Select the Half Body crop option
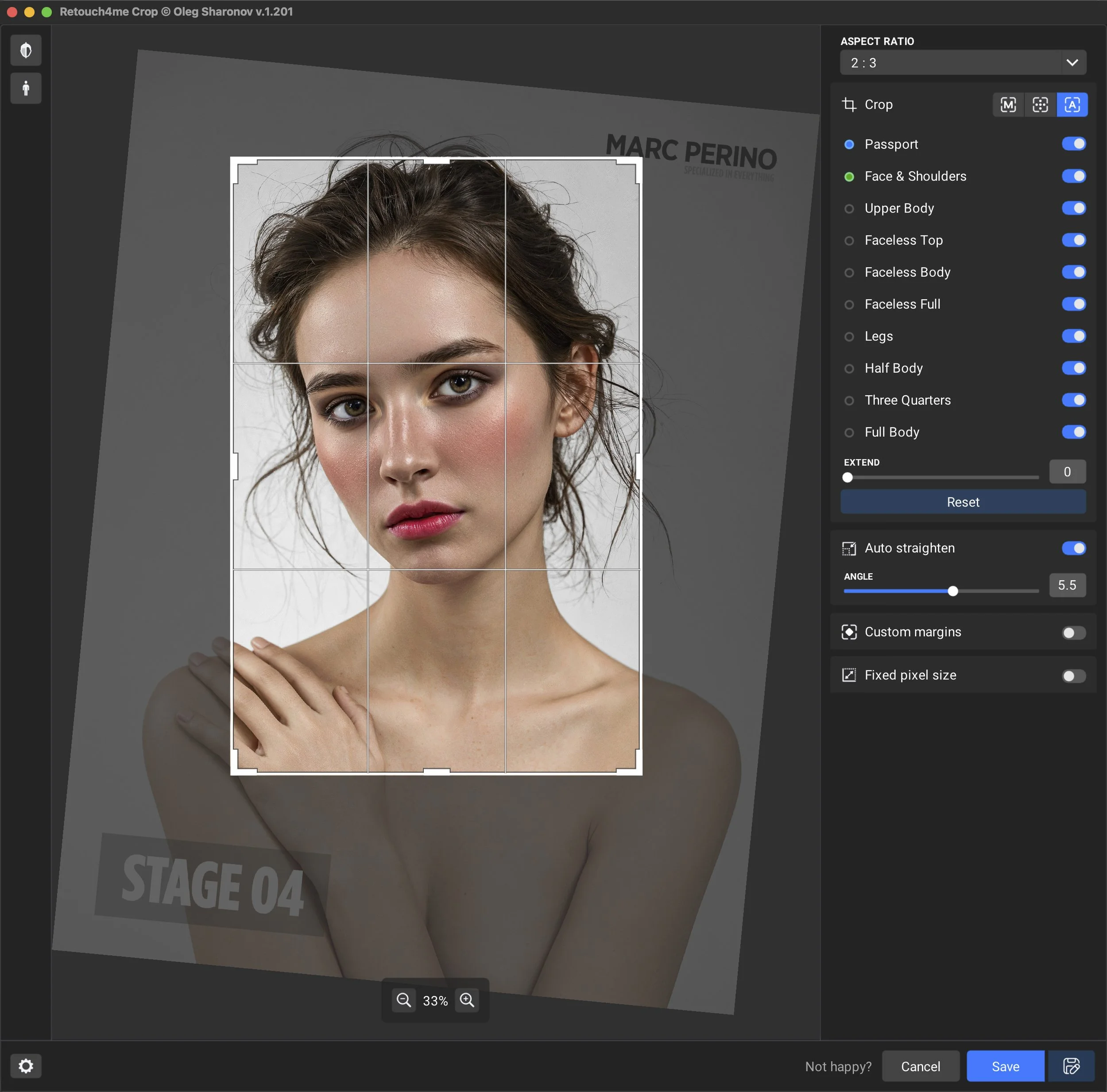Screen dimensions: 1107x1092 (893, 368)
